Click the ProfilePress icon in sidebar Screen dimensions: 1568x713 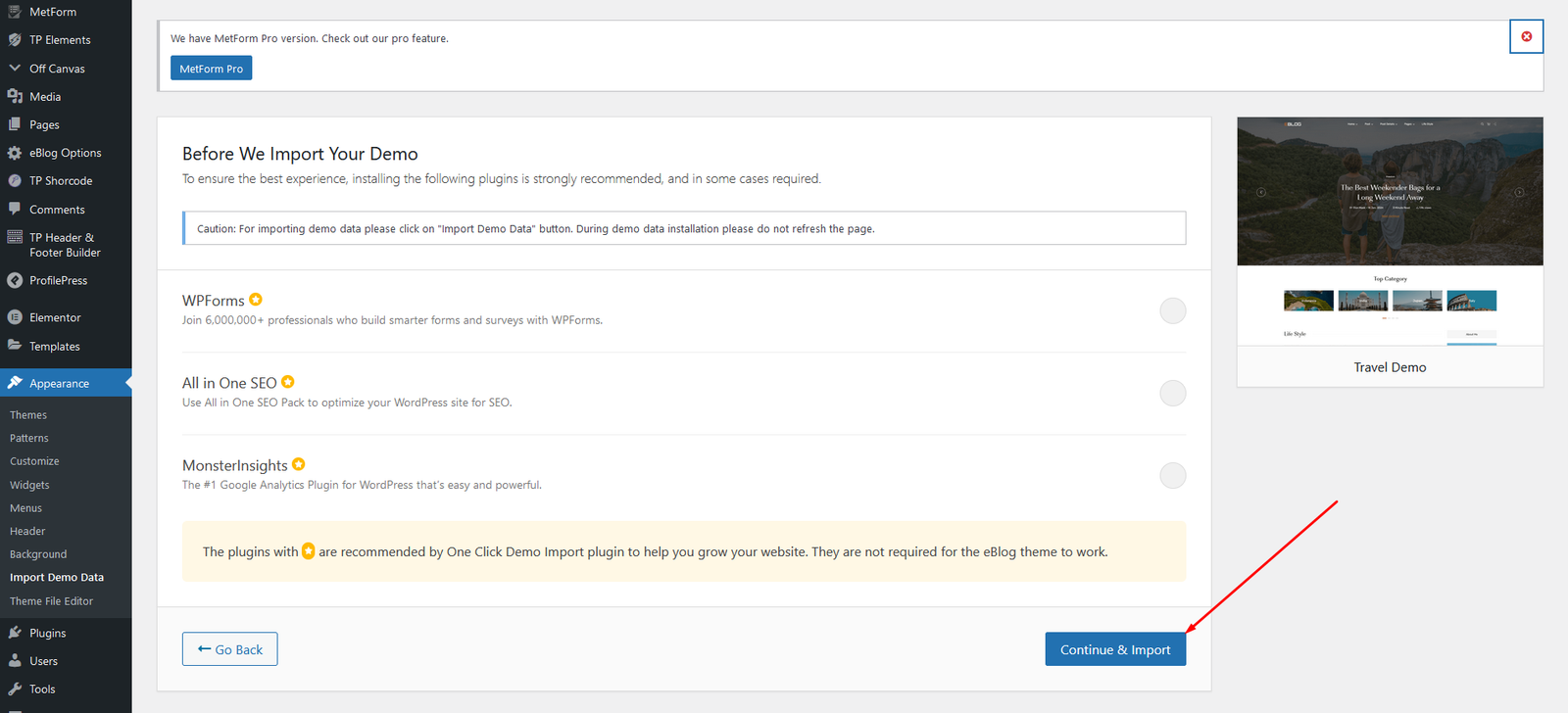tap(15, 280)
